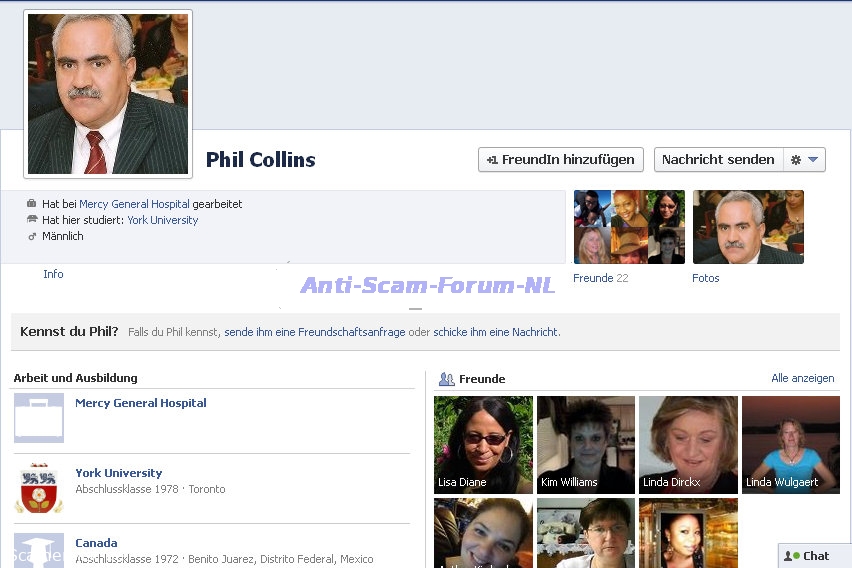Open Linda Wulgaert's friend thumbnail

coord(790,444)
